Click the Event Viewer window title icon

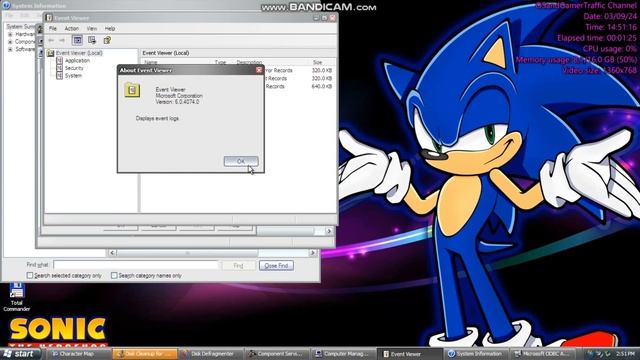click(49, 18)
